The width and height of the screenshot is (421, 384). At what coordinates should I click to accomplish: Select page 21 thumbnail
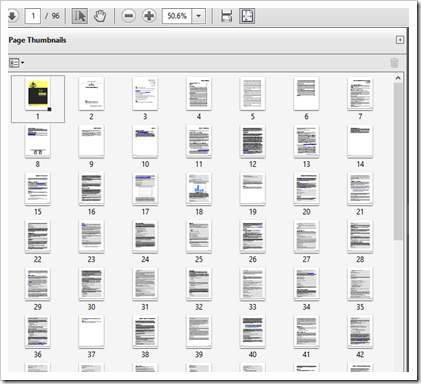(360, 189)
